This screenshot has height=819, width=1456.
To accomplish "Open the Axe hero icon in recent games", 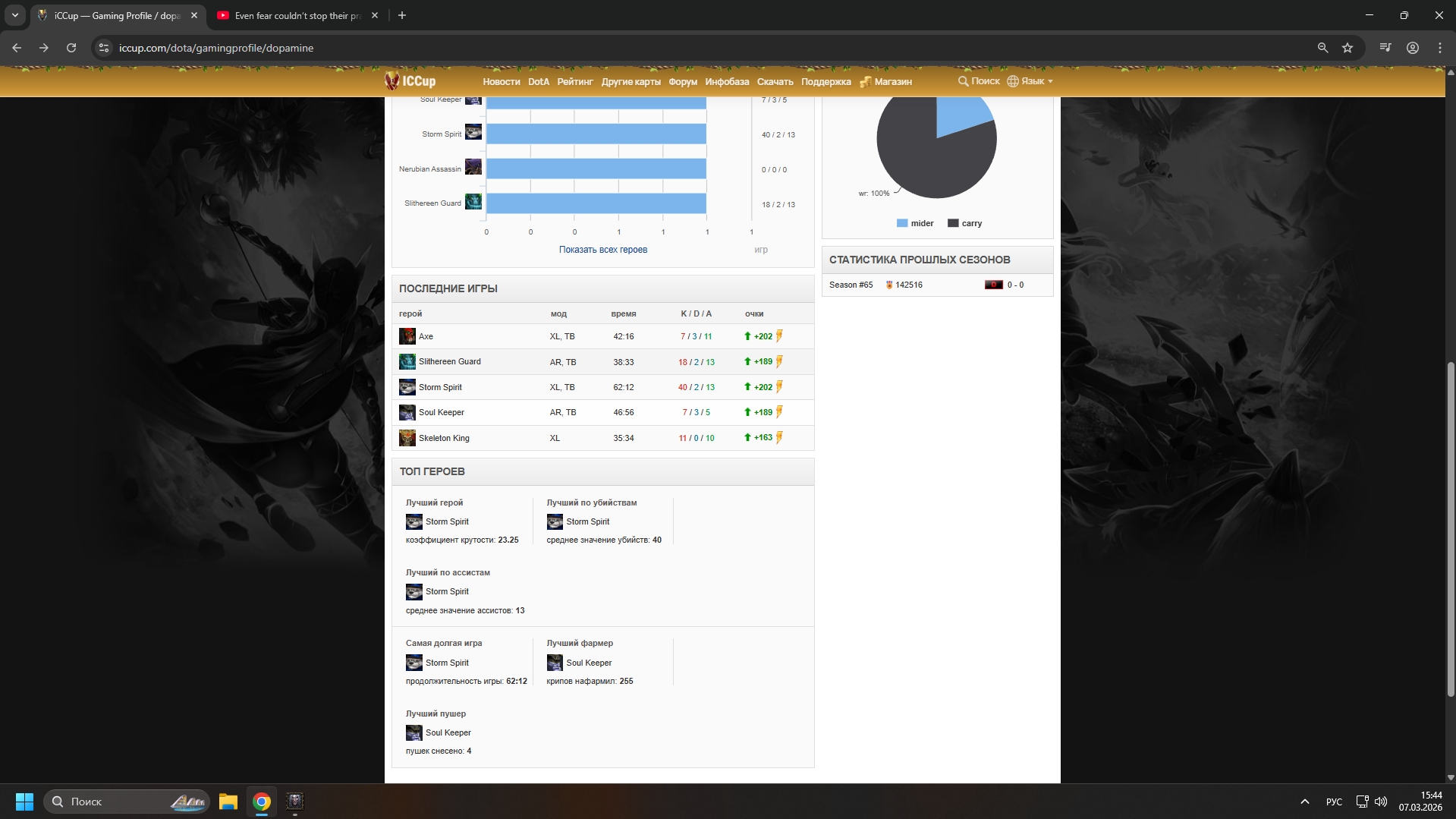I will coord(407,336).
